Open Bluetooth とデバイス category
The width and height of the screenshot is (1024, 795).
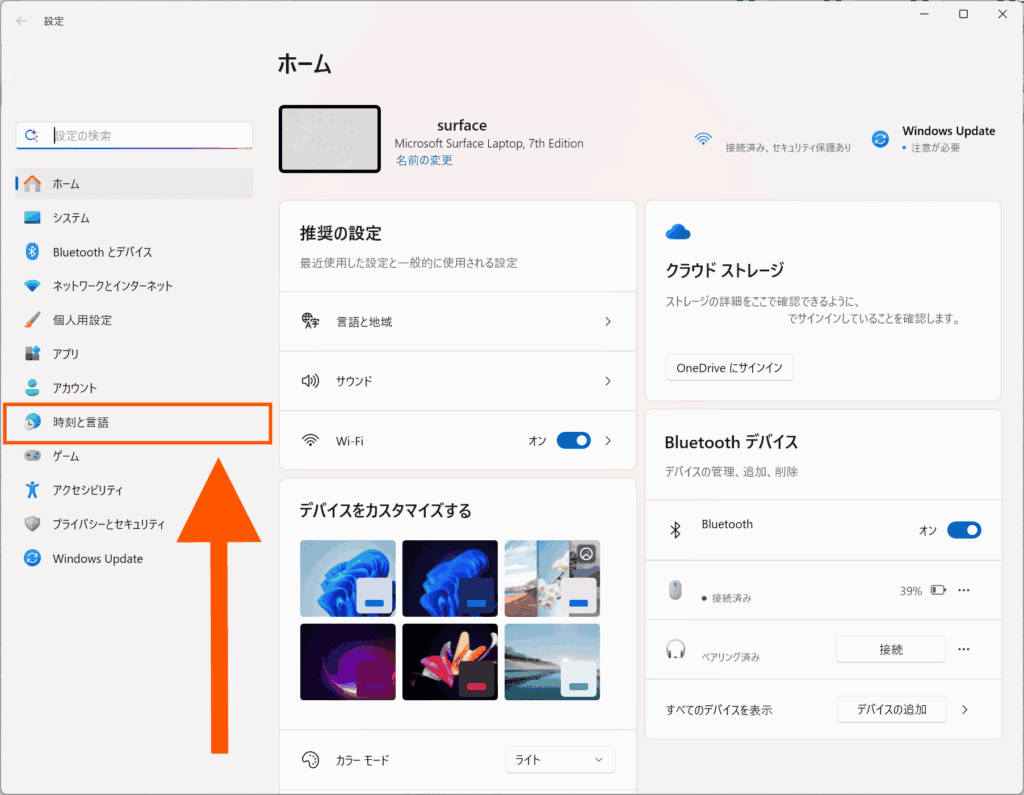click(x=135, y=251)
